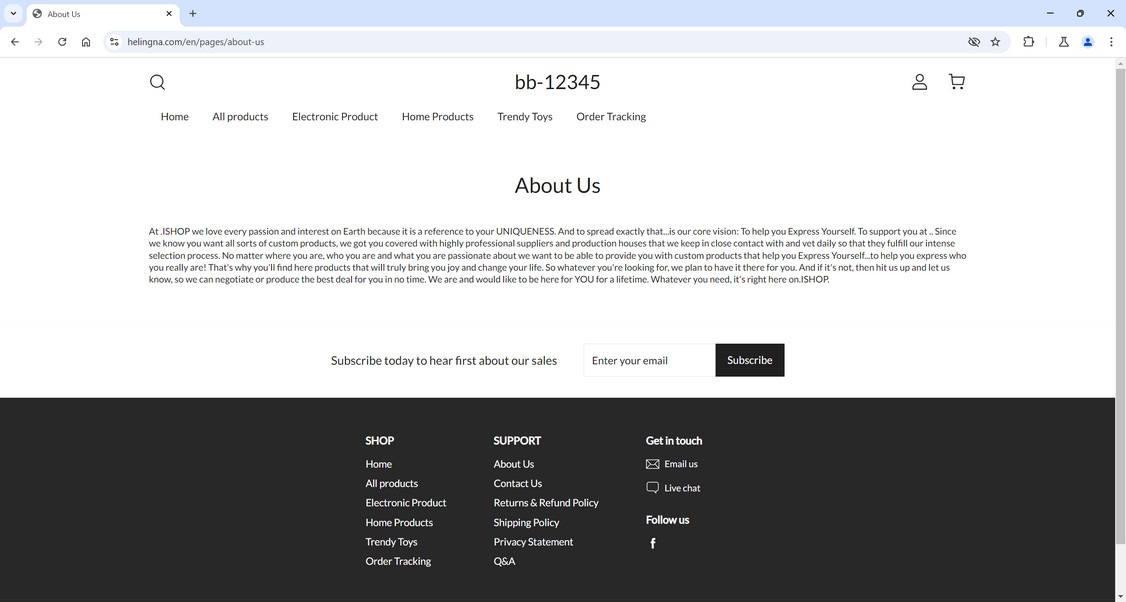This screenshot has width=1126, height=602.
Task: Go back using browser back arrow
Action: click(14, 42)
